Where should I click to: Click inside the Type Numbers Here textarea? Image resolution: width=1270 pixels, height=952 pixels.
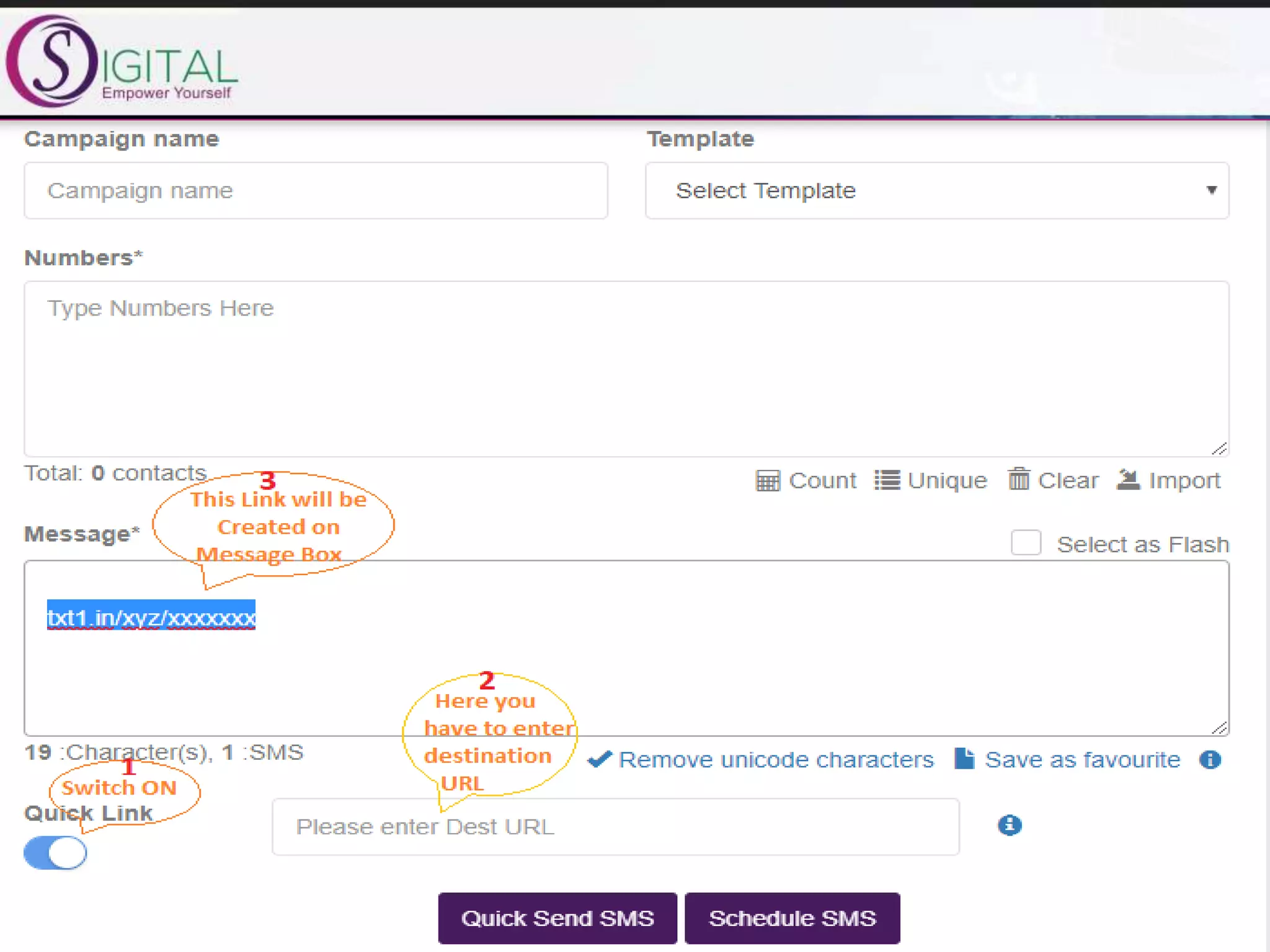[x=626, y=369]
